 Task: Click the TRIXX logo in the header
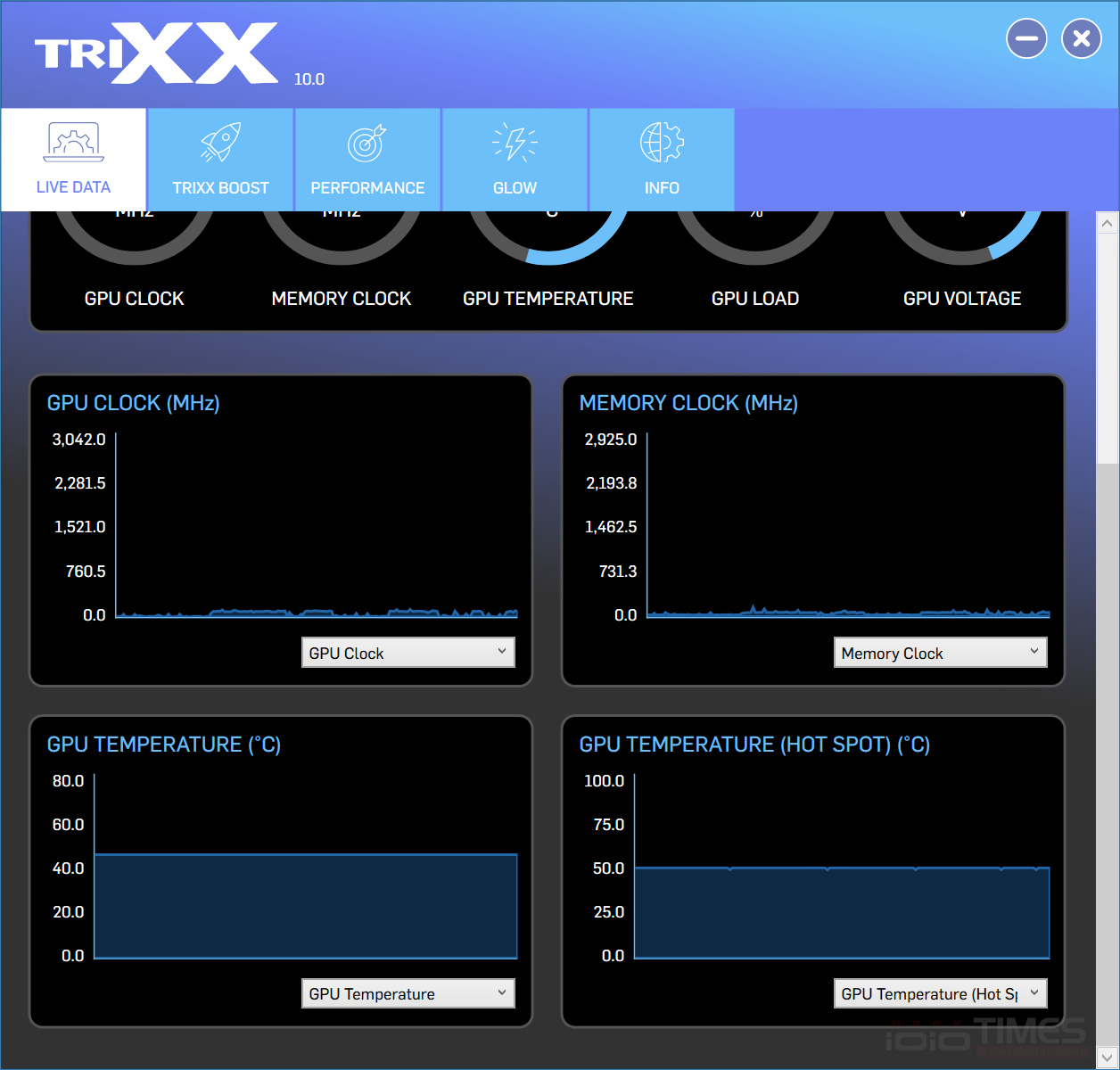pos(156,53)
